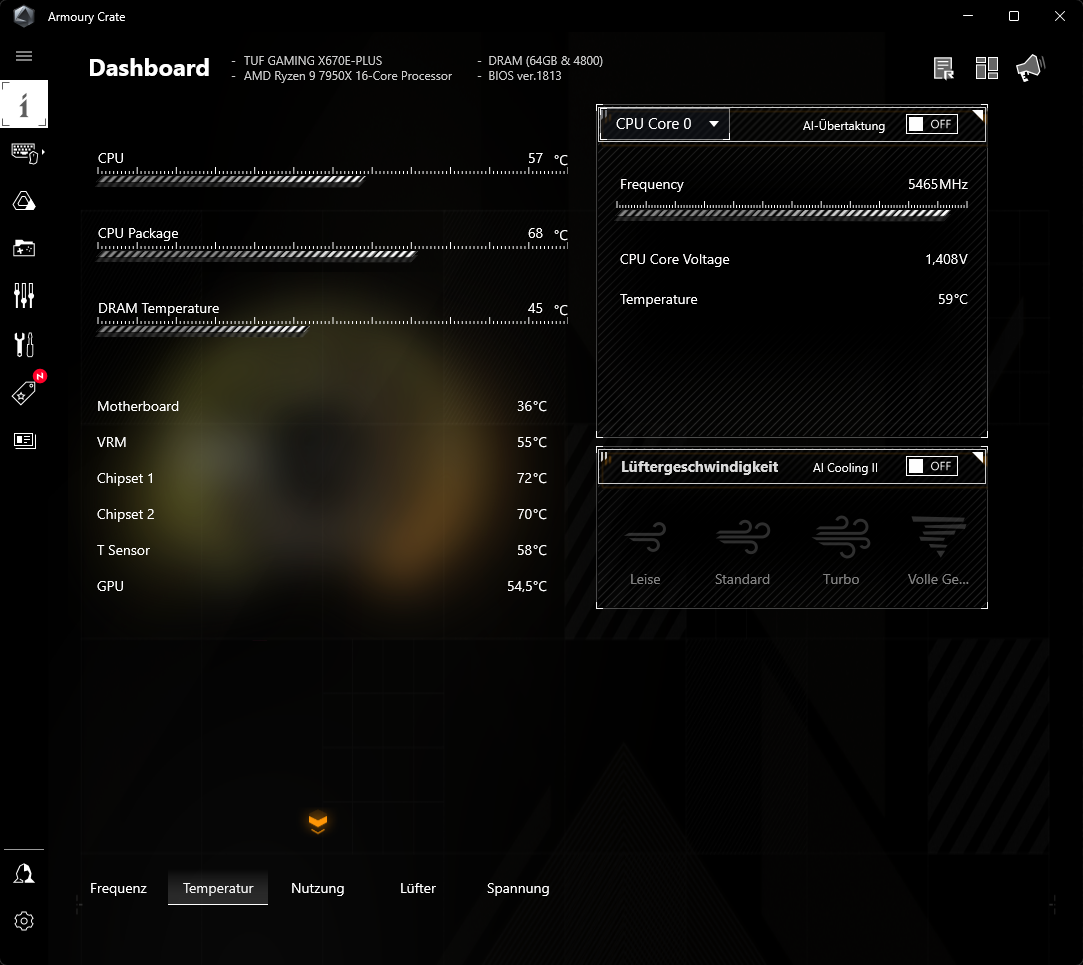
Task: Click the Chipset 2 70°C row
Action: [x=322, y=514]
